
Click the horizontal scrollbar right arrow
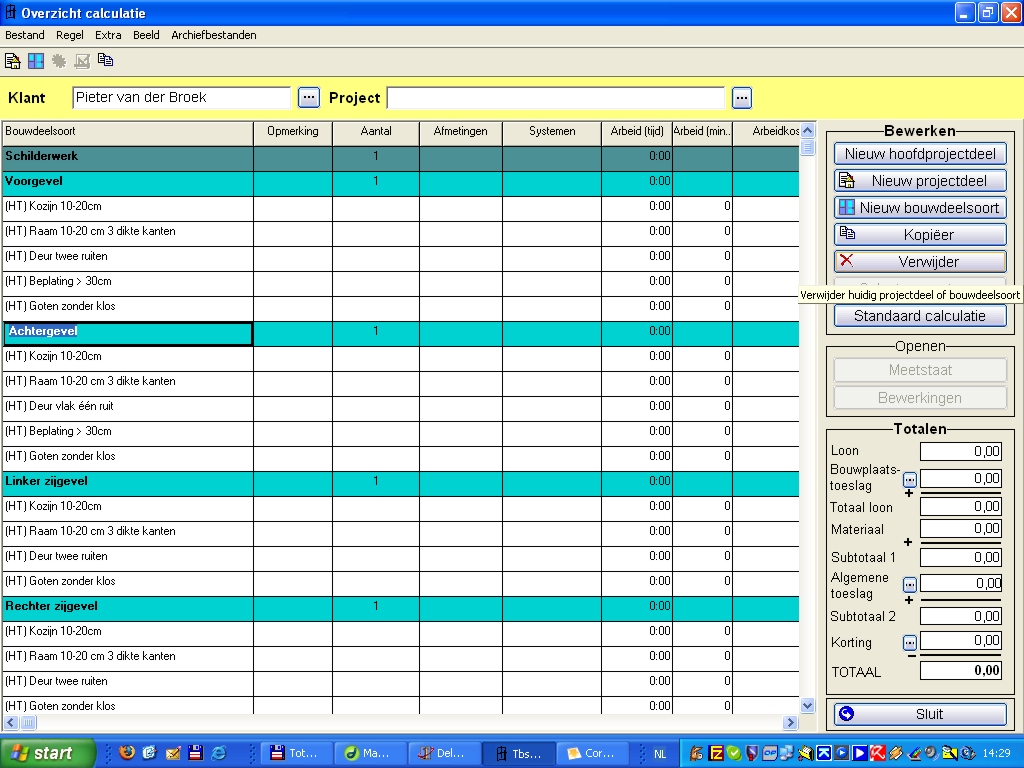coord(791,722)
